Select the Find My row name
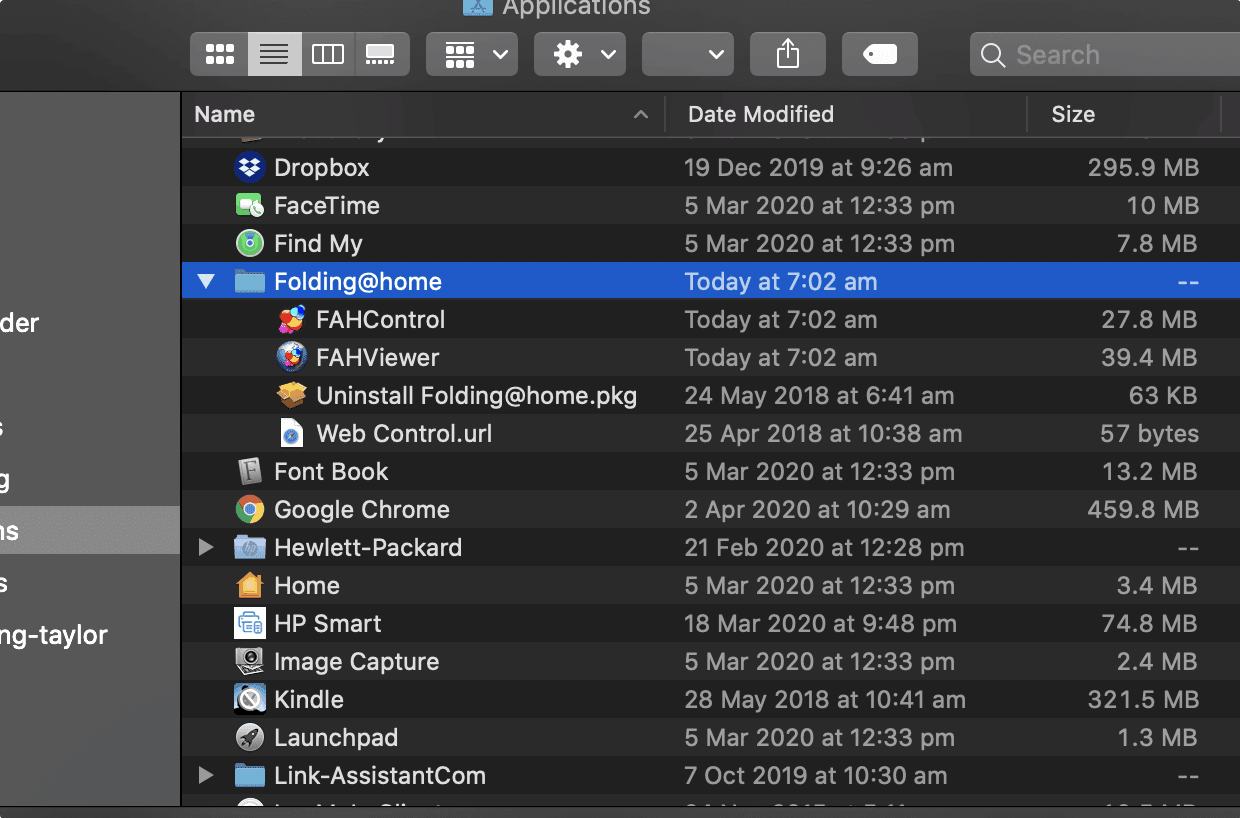 [x=318, y=243]
